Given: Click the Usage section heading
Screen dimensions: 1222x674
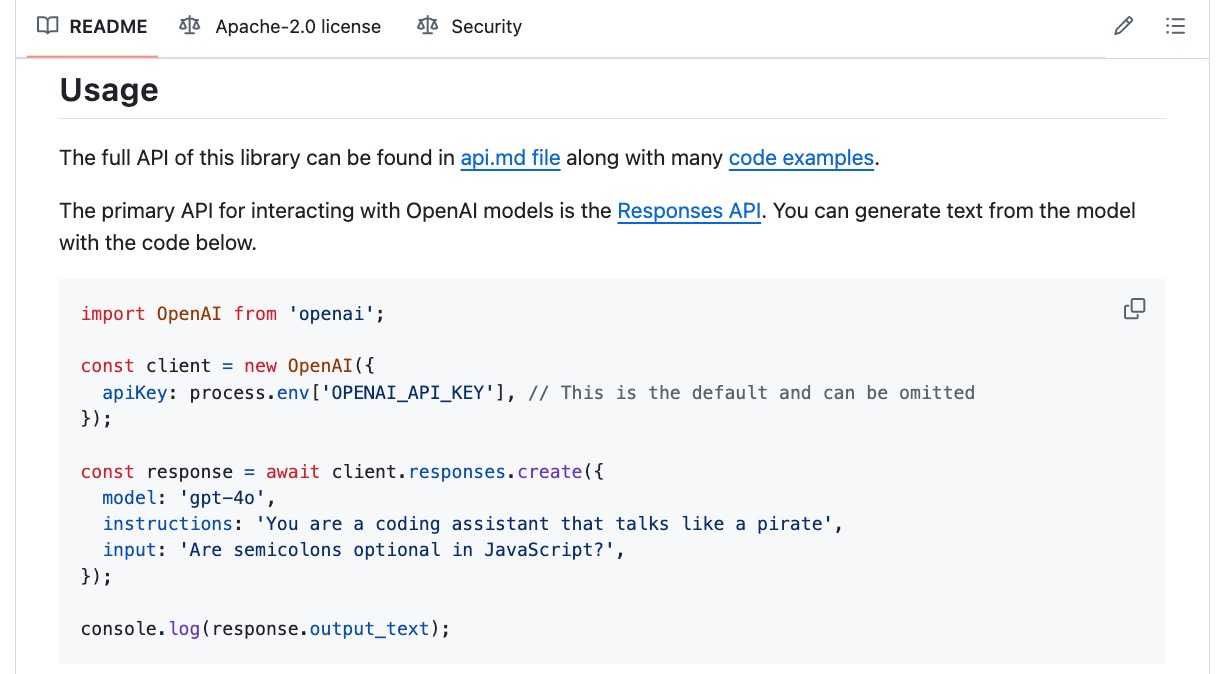Looking at the screenshot, I should coord(109,90).
